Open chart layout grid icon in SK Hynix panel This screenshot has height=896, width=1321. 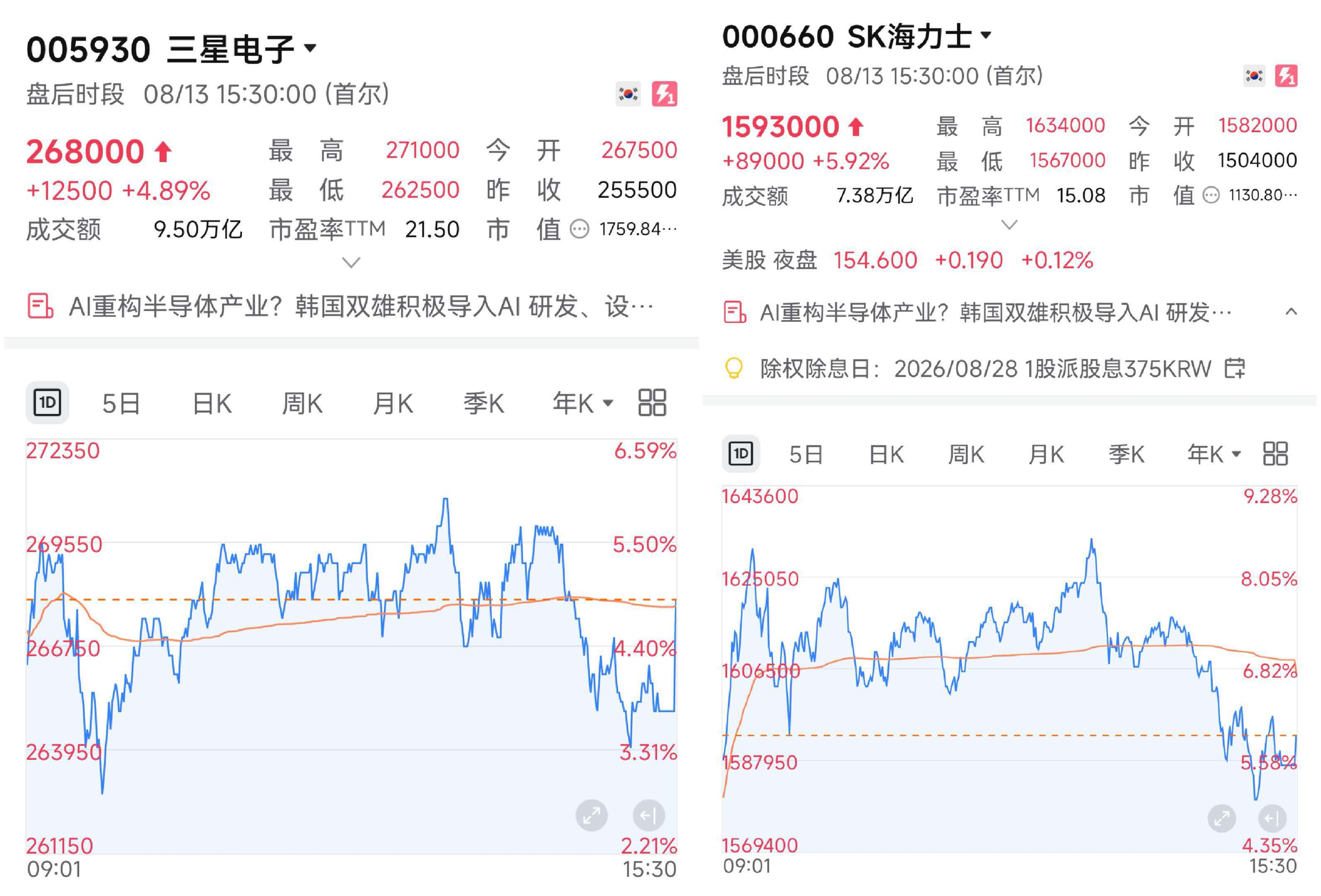click(x=1275, y=453)
